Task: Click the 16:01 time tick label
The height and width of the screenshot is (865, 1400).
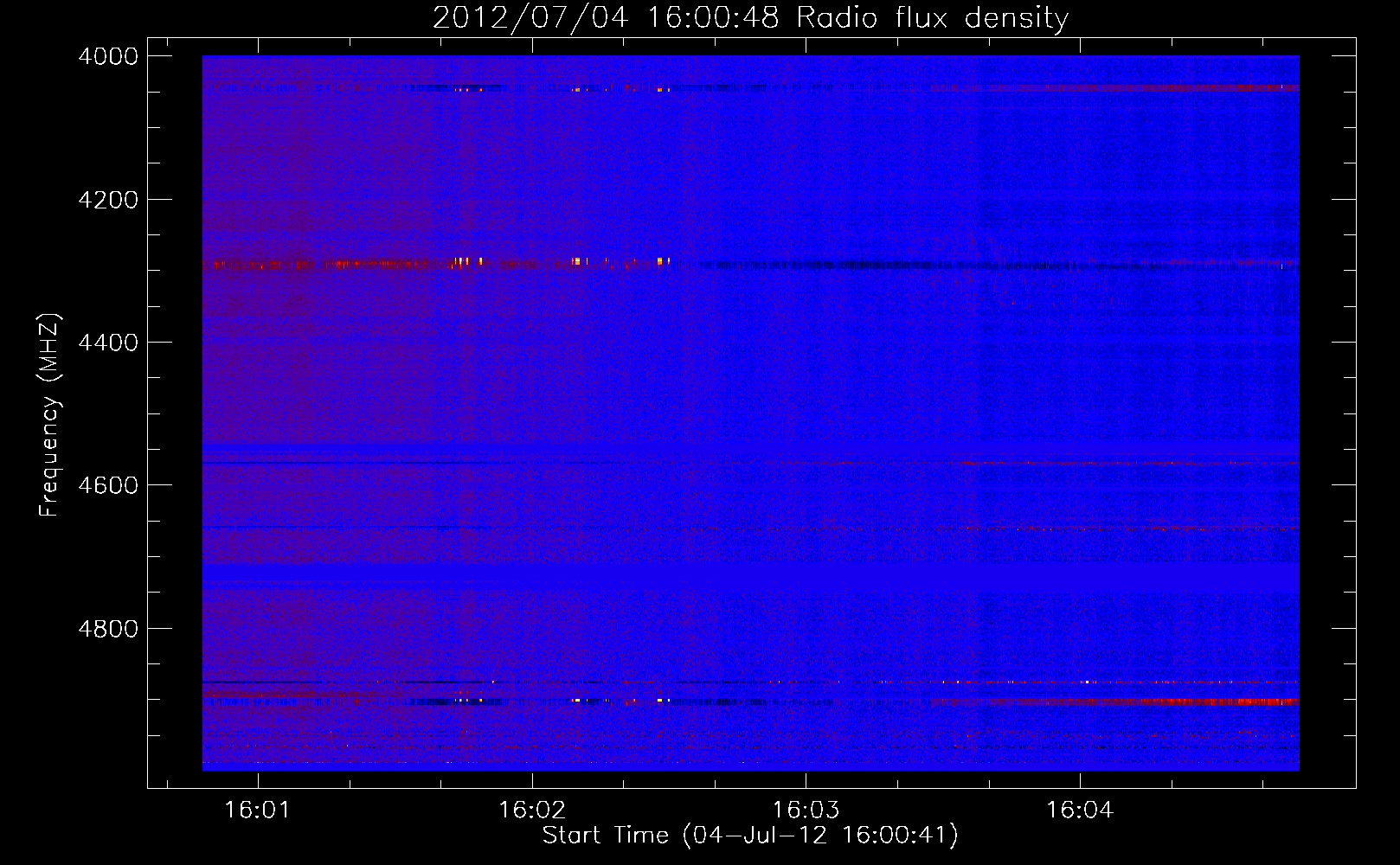Action: 257,811
